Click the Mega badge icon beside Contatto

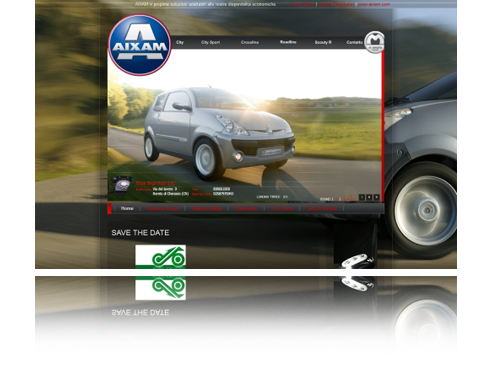pos(374,42)
